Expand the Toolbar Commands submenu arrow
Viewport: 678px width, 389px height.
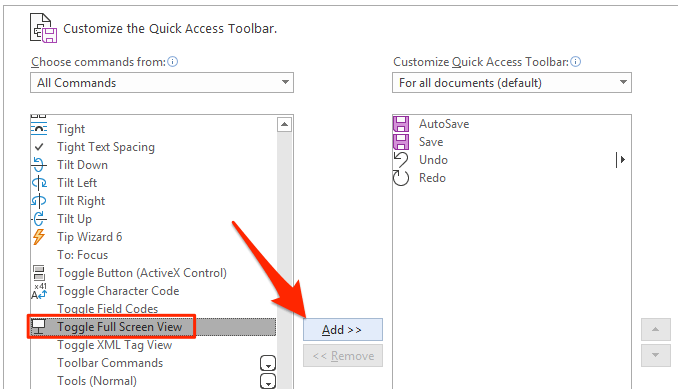point(268,363)
